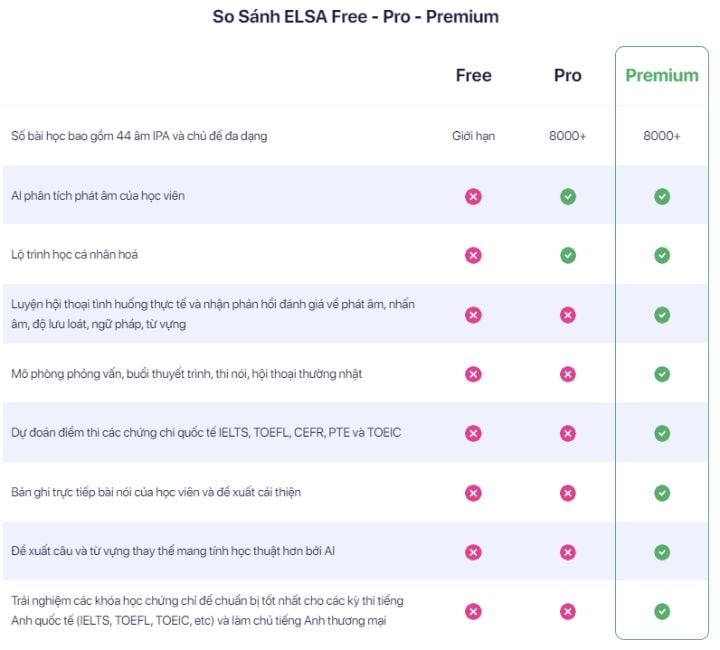This screenshot has height=650, width=720.
Task: Click the 8000+ value in Pro column
Action: point(568,136)
